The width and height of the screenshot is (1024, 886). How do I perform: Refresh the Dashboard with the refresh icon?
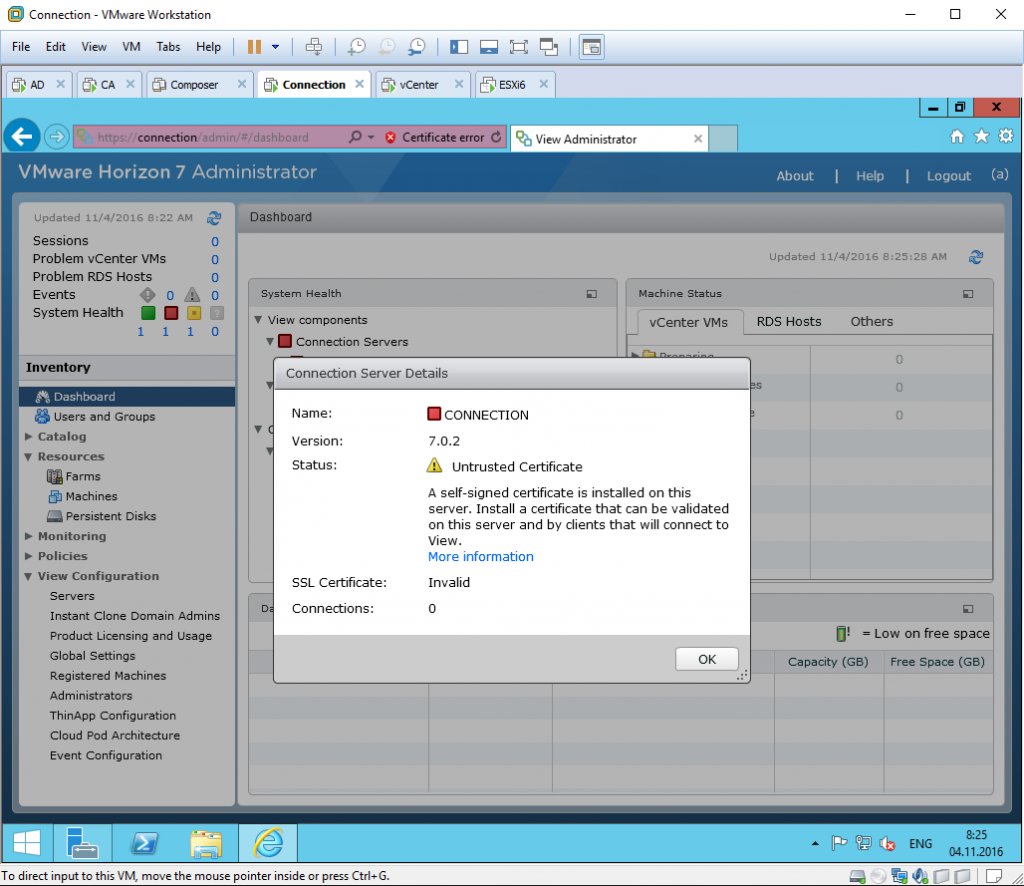click(976, 257)
